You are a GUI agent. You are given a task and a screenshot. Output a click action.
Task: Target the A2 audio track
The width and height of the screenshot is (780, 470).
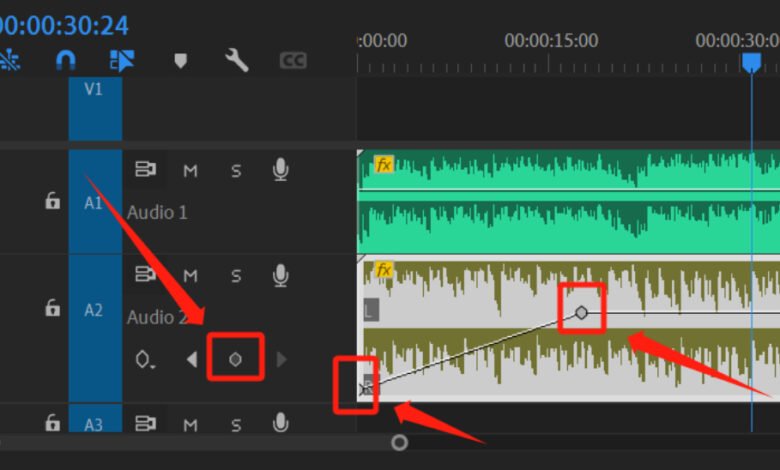click(95, 328)
